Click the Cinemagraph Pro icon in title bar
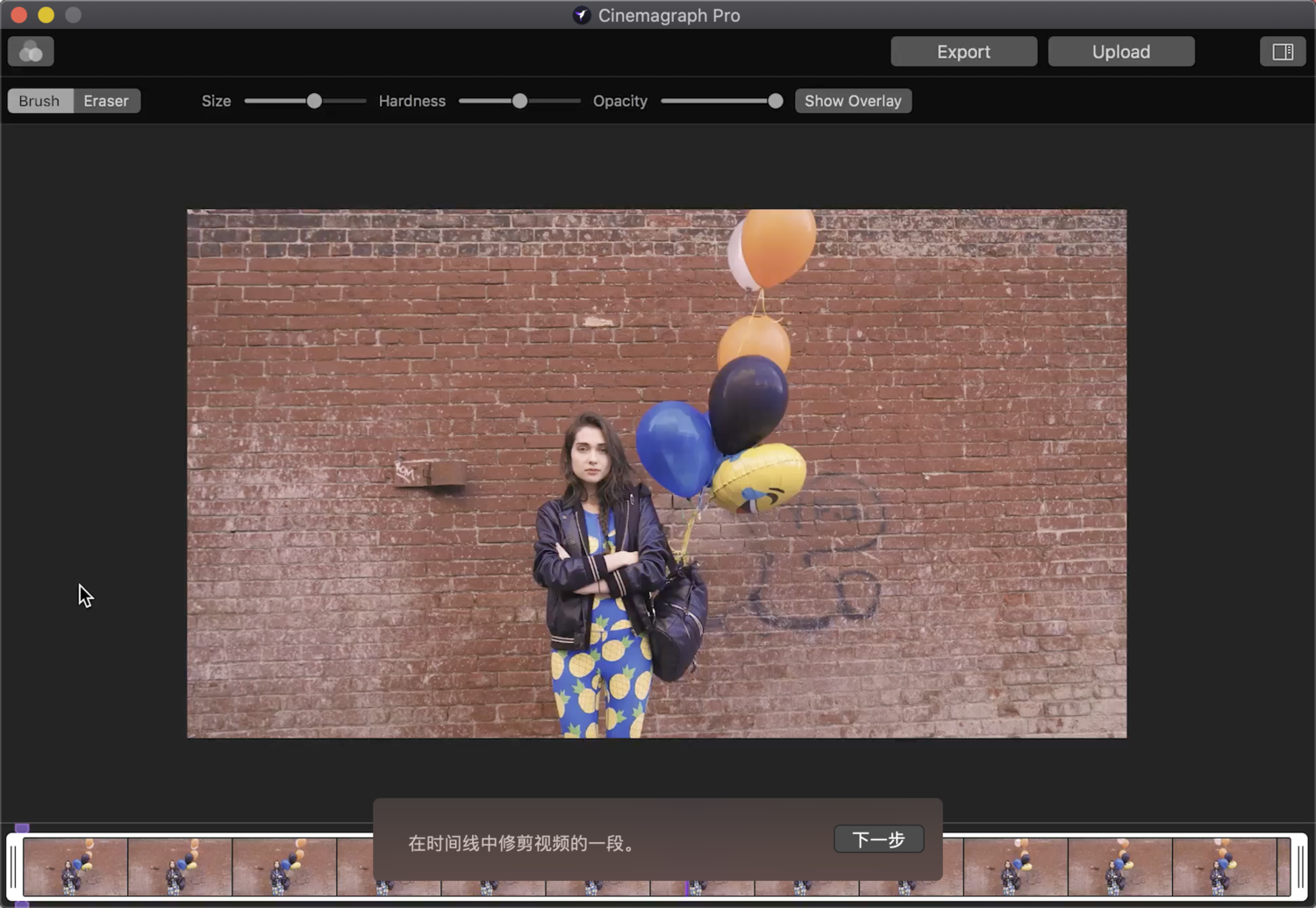Image resolution: width=1316 pixels, height=908 pixels. click(581, 15)
